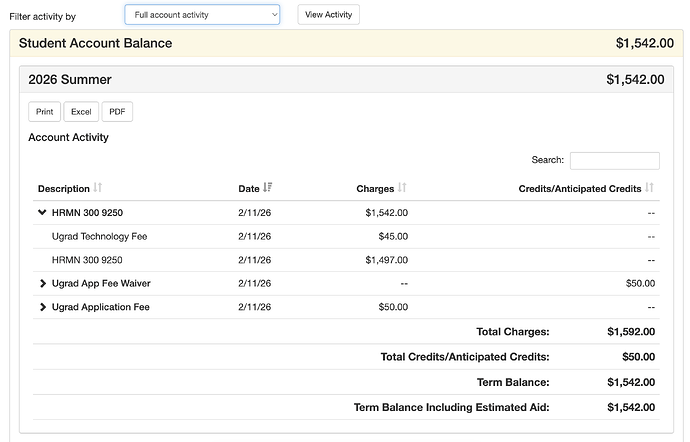Click the Total Charges amount $1,592.00
The width and height of the screenshot is (690, 442).
[x=631, y=332]
